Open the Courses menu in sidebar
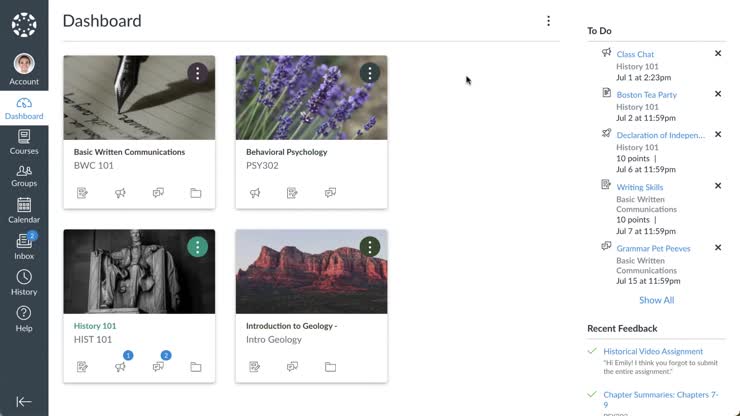The height and width of the screenshot is (416, 740). coord(24,142)
